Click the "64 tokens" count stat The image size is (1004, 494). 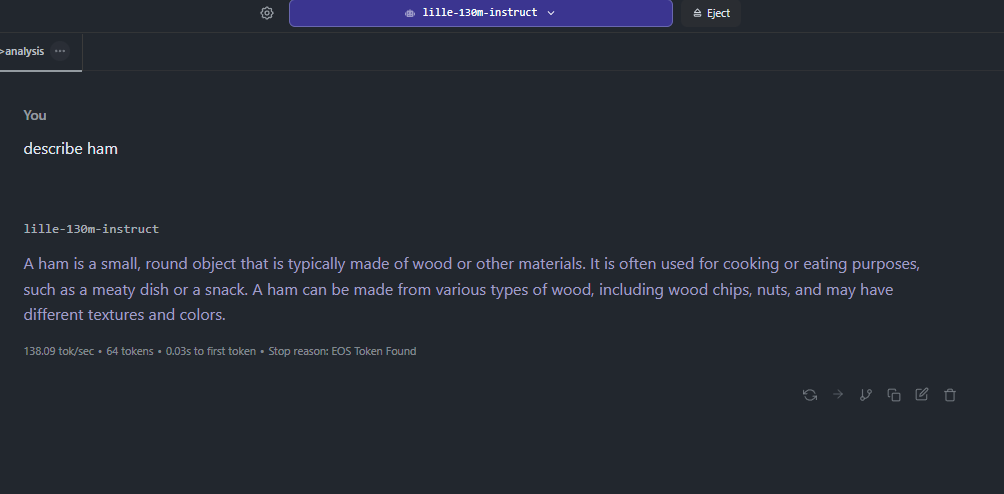129,351
